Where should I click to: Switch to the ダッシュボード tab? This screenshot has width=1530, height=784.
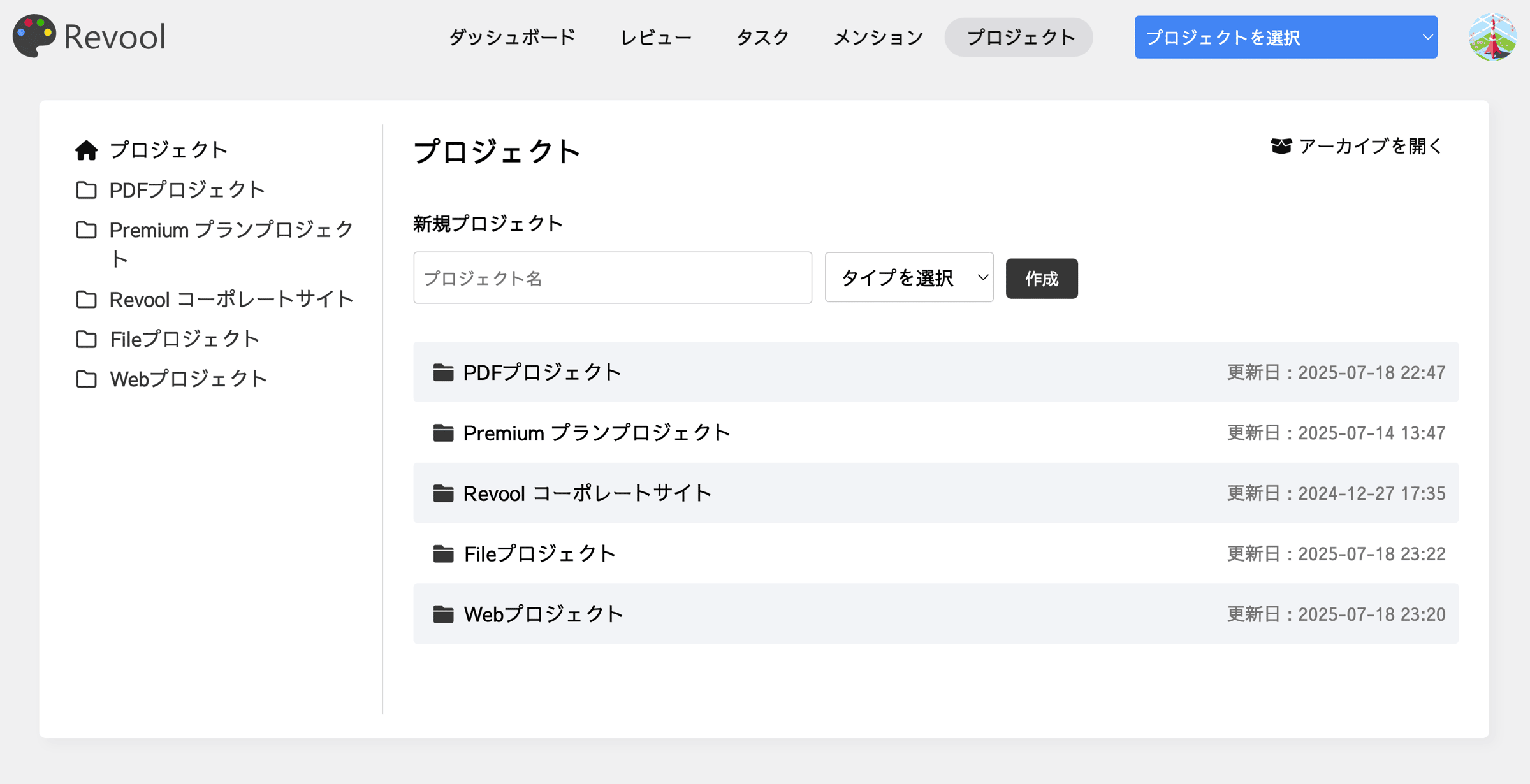tap(512, 37)
